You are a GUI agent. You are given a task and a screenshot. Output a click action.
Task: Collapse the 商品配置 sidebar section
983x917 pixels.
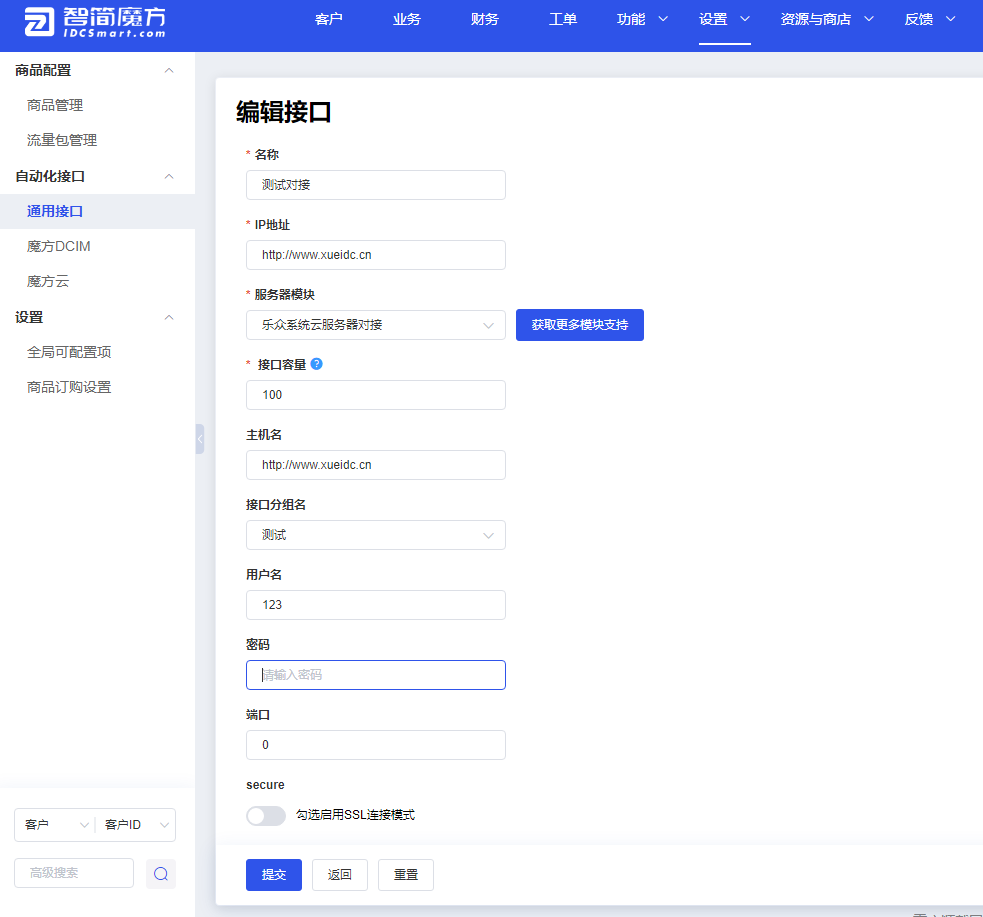tap(169, 70)
